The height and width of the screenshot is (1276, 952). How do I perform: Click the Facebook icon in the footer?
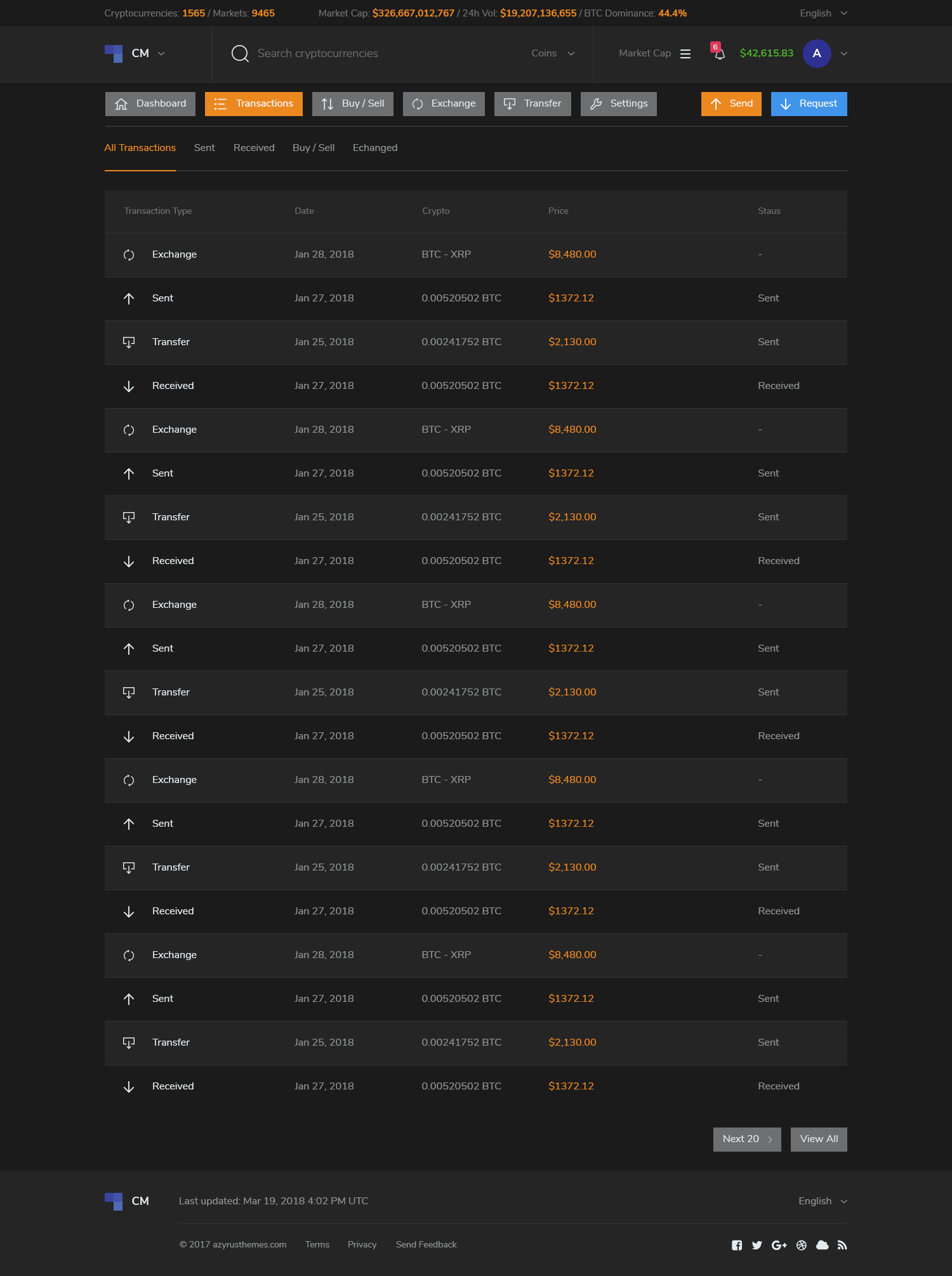[737, 1245]
